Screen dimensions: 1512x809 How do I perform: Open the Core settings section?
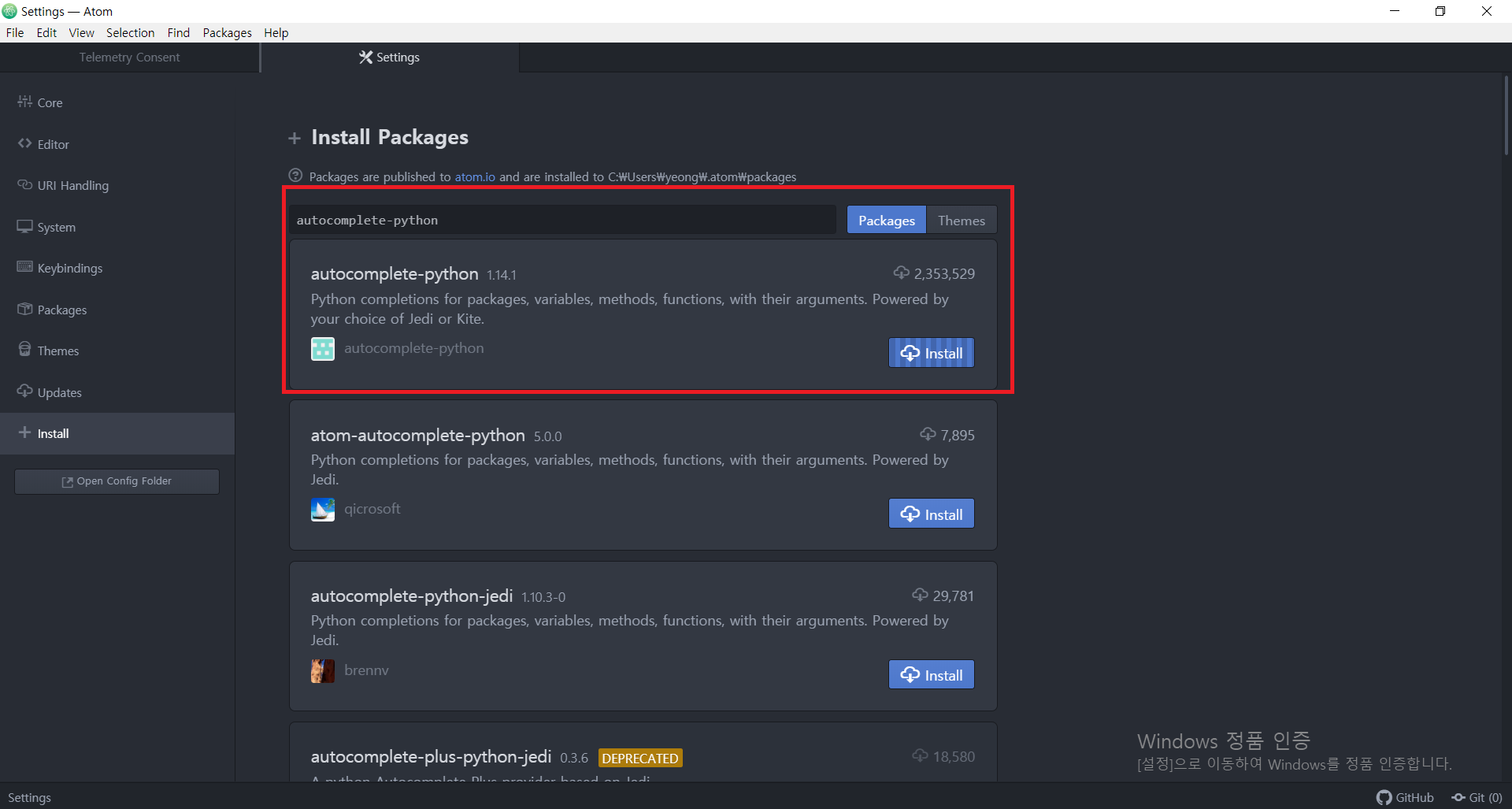pyautogui.click(x=117, y=102)
